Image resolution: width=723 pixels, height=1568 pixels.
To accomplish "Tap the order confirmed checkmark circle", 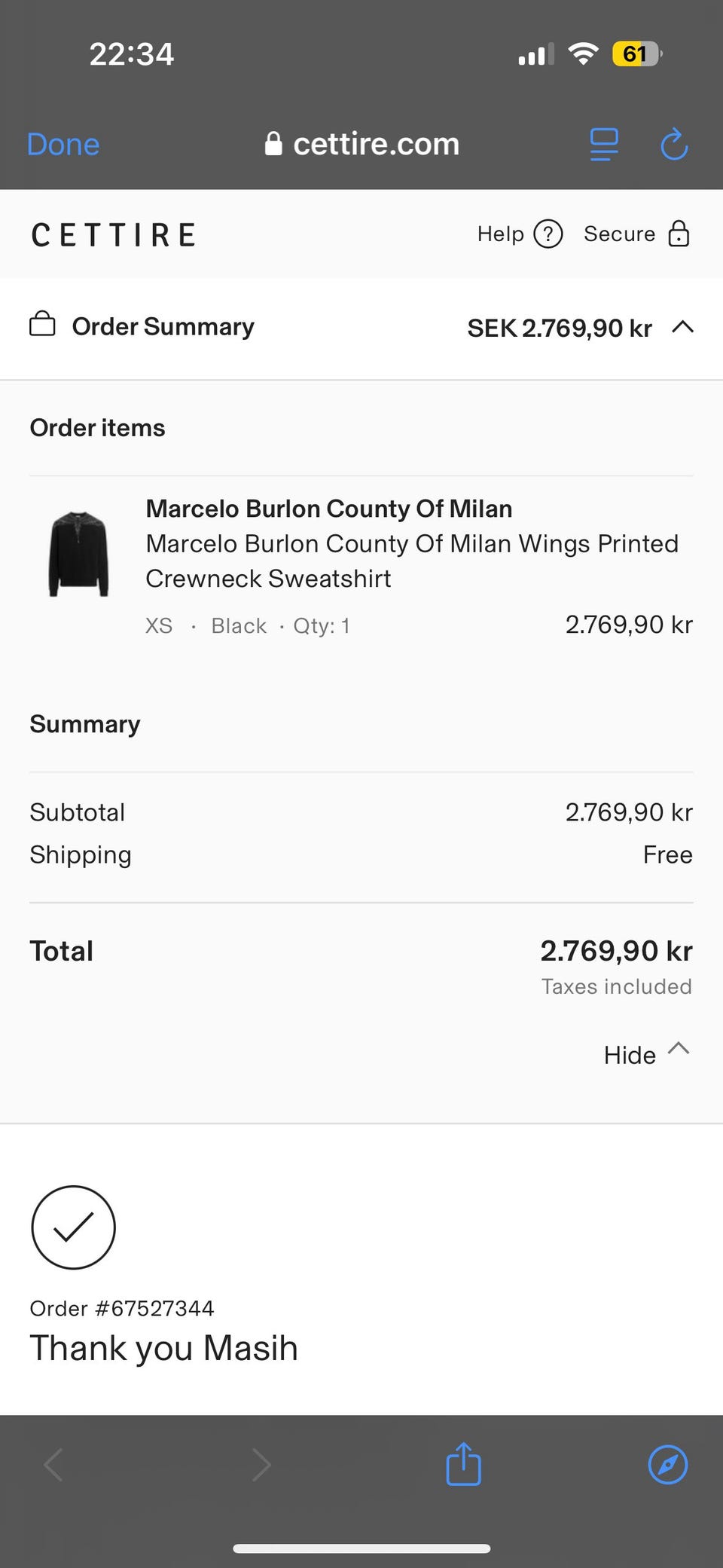I will (x=73, y=1227).
